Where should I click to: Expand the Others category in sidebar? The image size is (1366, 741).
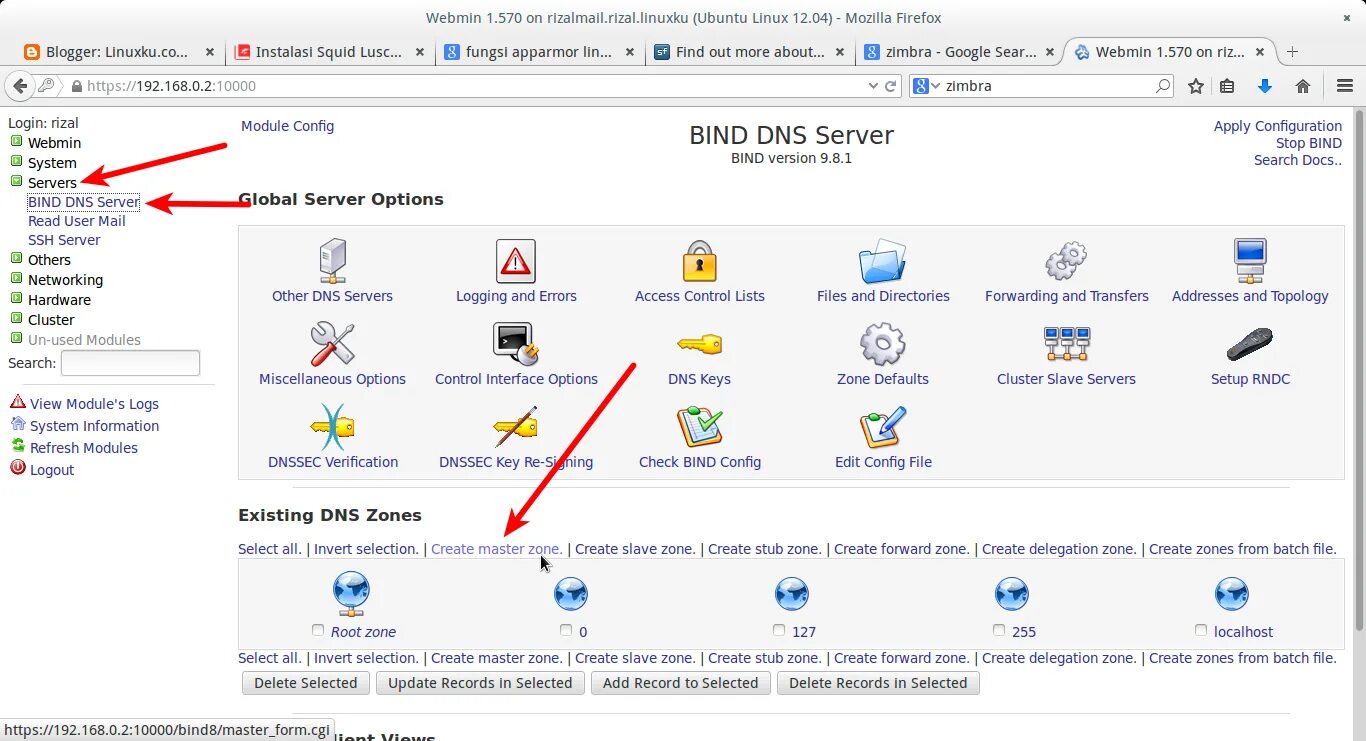point(16,259)
